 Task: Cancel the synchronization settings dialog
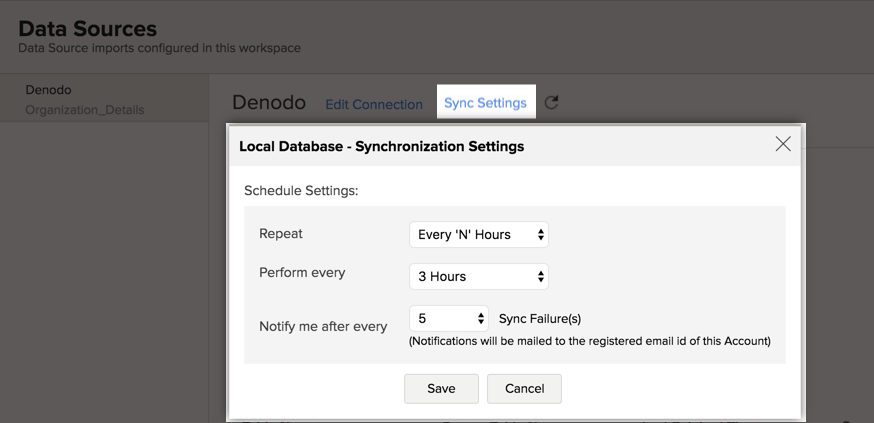[x=525, y=388]
